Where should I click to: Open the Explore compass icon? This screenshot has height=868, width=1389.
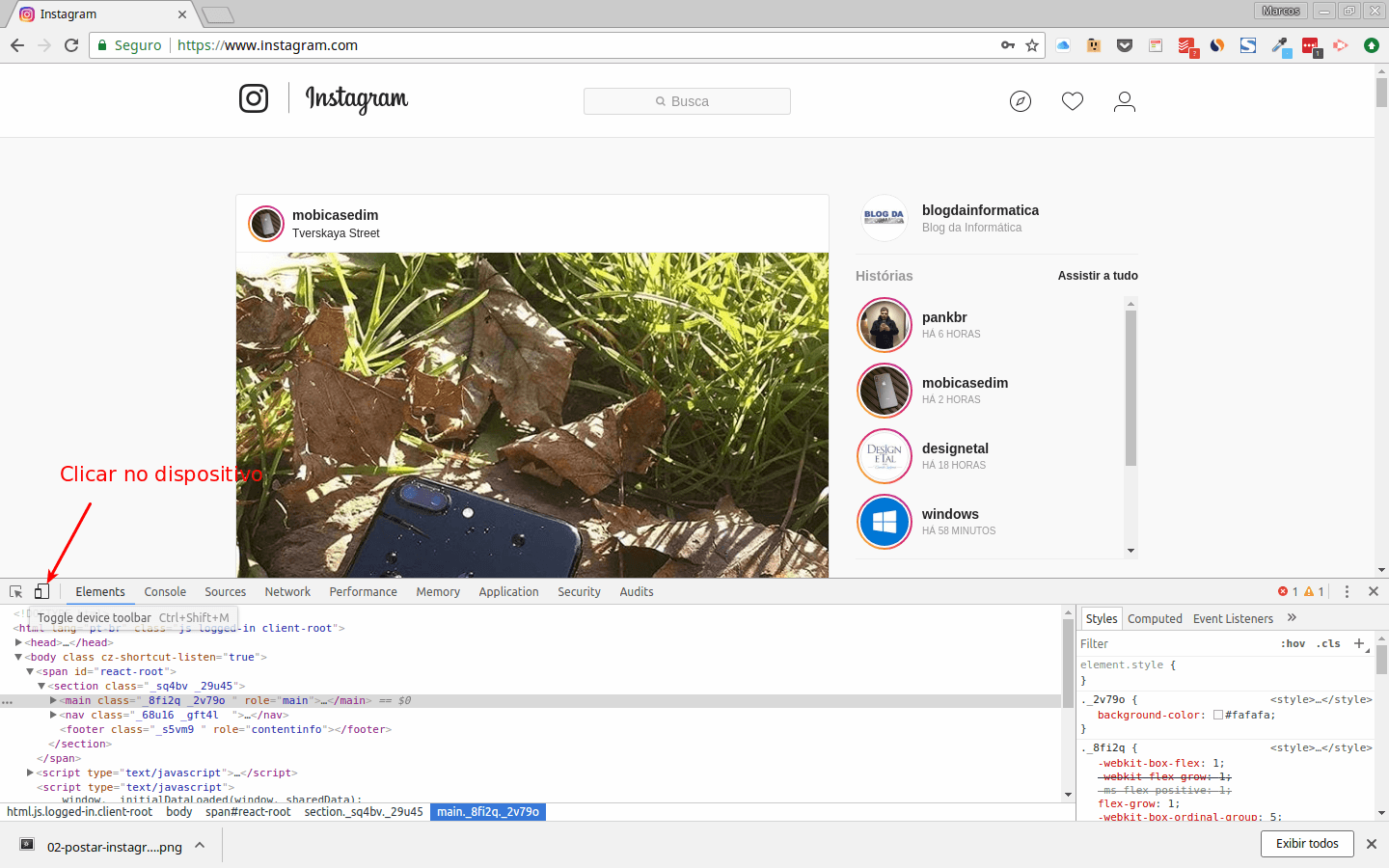(1021, 101)
